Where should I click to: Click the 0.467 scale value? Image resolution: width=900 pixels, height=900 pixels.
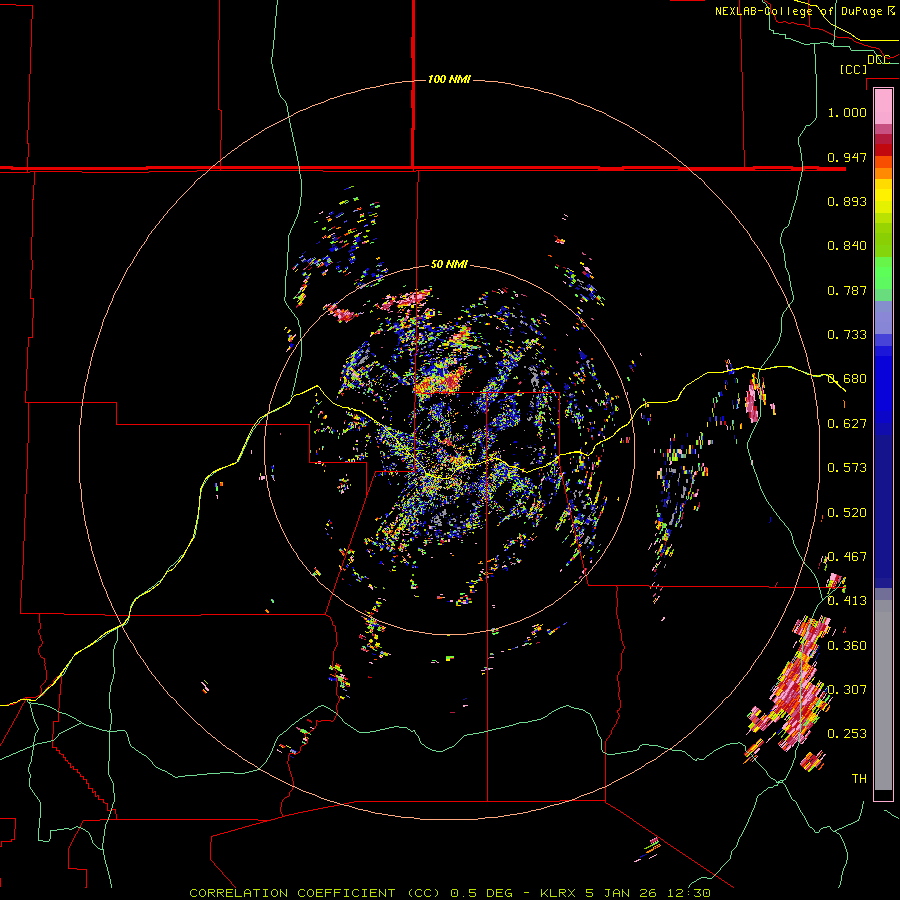click(847, 557)
